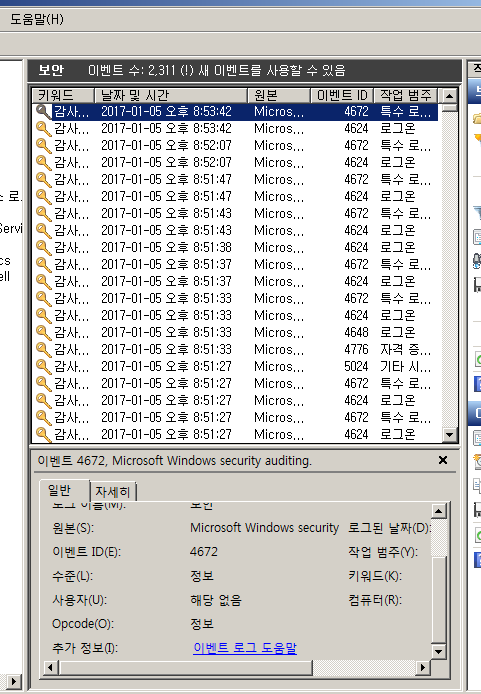Click the event list scroll down arrow
Screen dimensions: 481x694
coord(450,434)
